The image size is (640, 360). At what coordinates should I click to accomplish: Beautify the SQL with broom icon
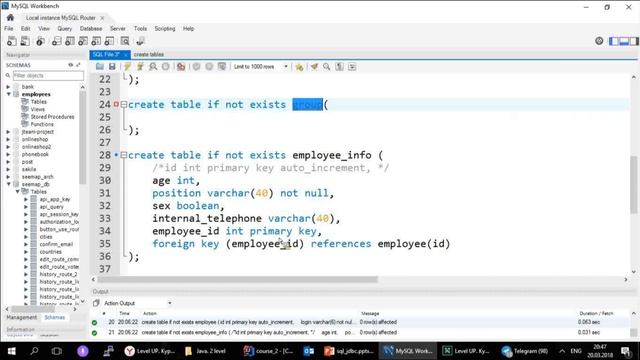click(314, 67)
